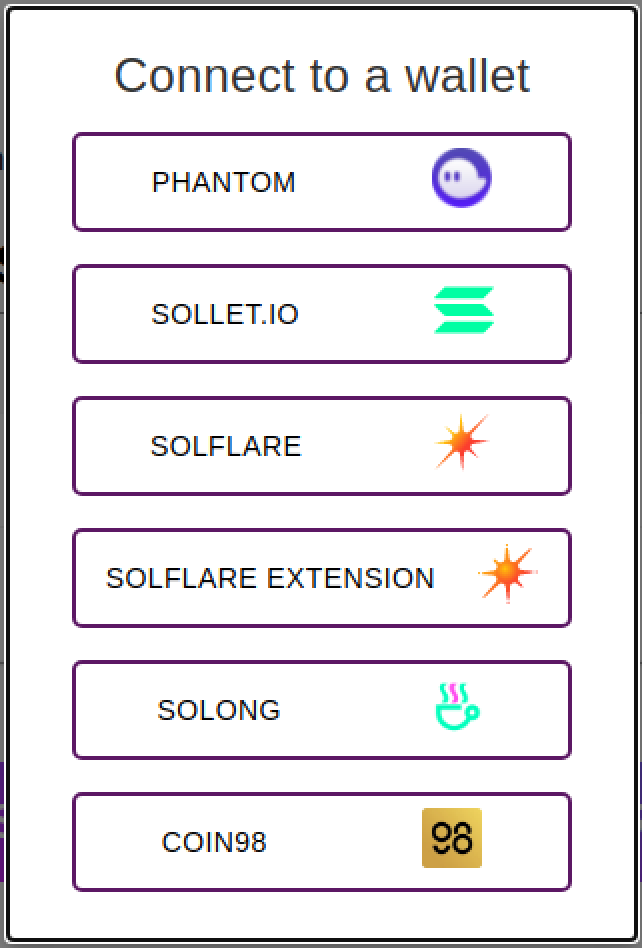Screen dimensions: 642x948
Task: Click the SOLLET.IO label
Action: 226,315
